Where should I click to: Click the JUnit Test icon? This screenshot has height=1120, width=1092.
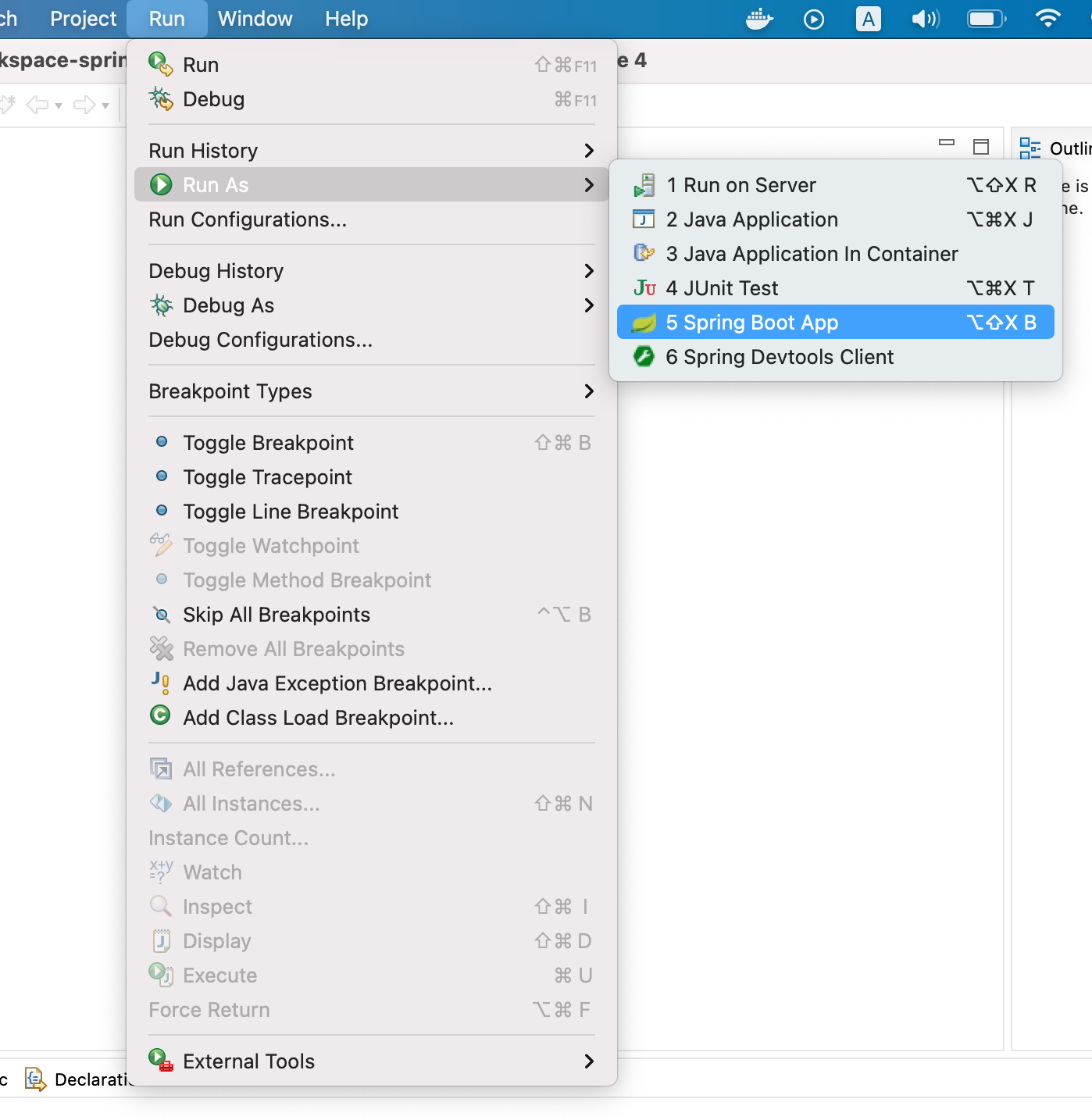644,288
